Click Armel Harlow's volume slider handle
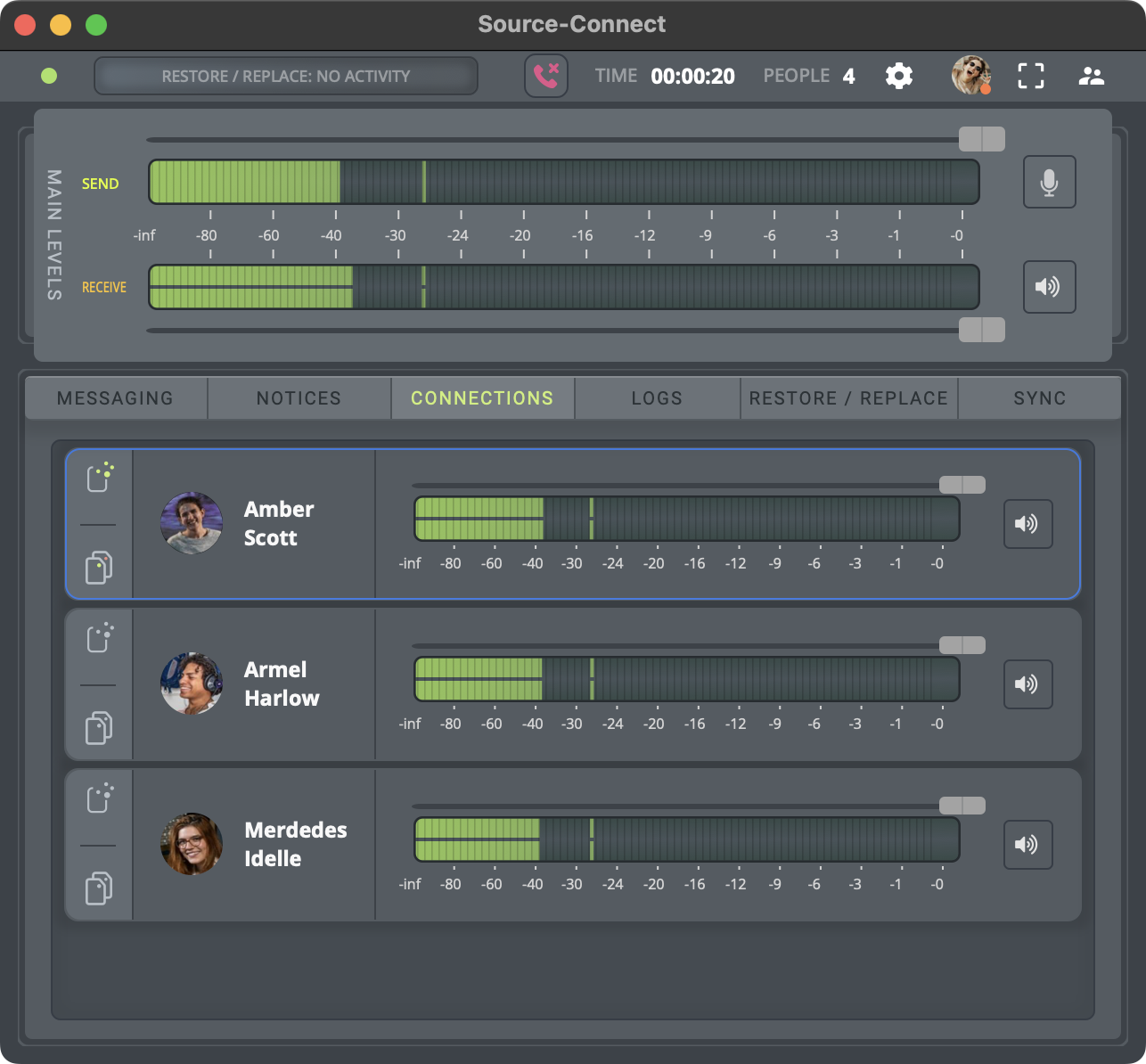This screenshot has height=1064, width=1146. coord(962,645)
